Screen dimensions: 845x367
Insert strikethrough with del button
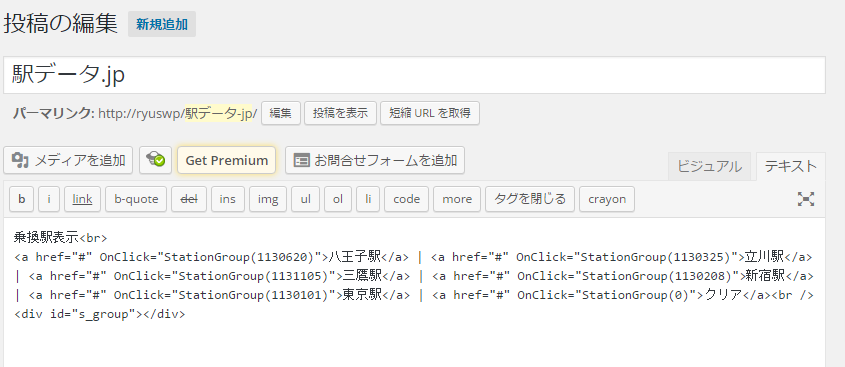click(189, 199)
